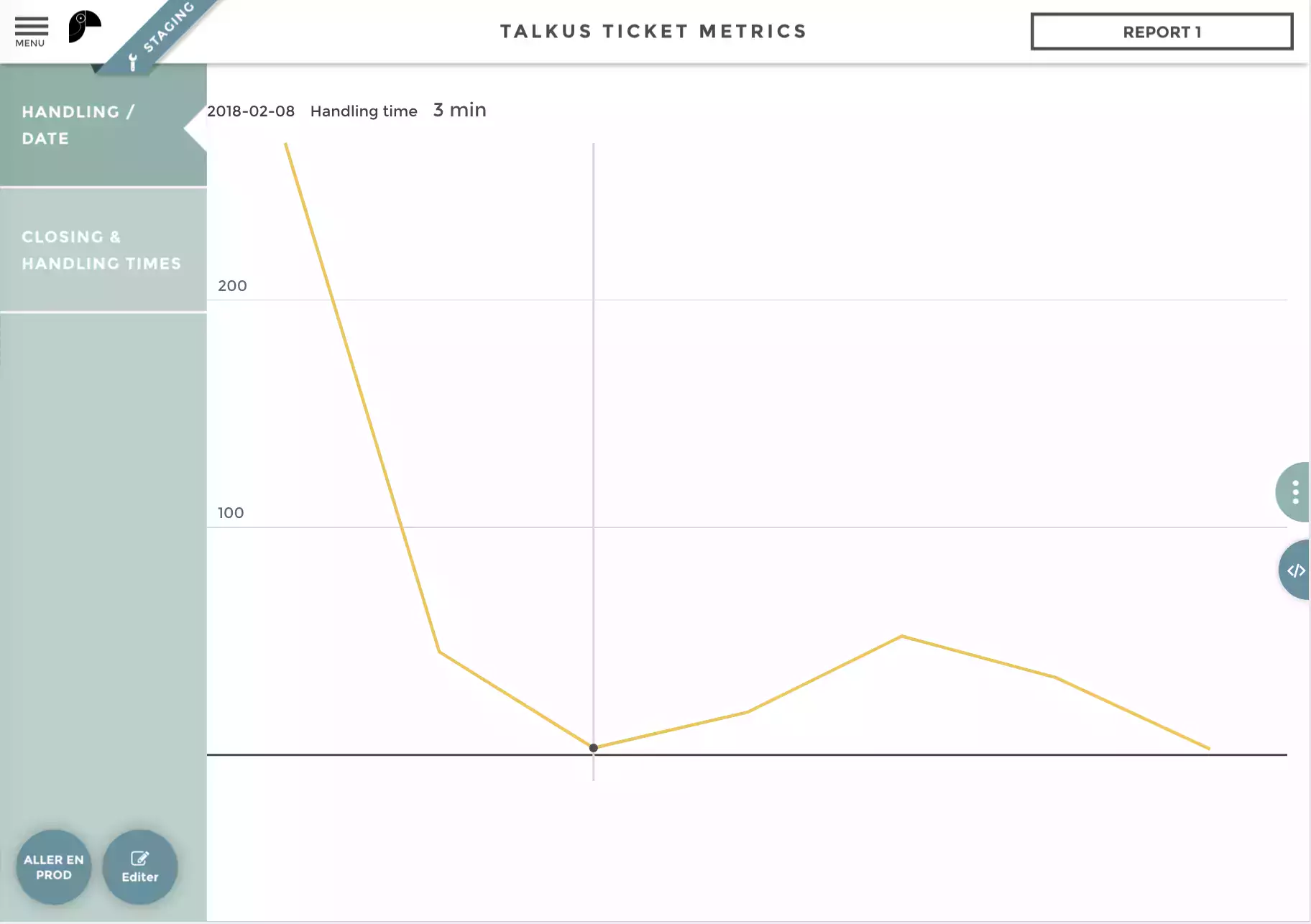The height and width of the screenshot is (924, 1311).
Task: Click the STAGING wrench ribbon
Action: coord(160,37)
